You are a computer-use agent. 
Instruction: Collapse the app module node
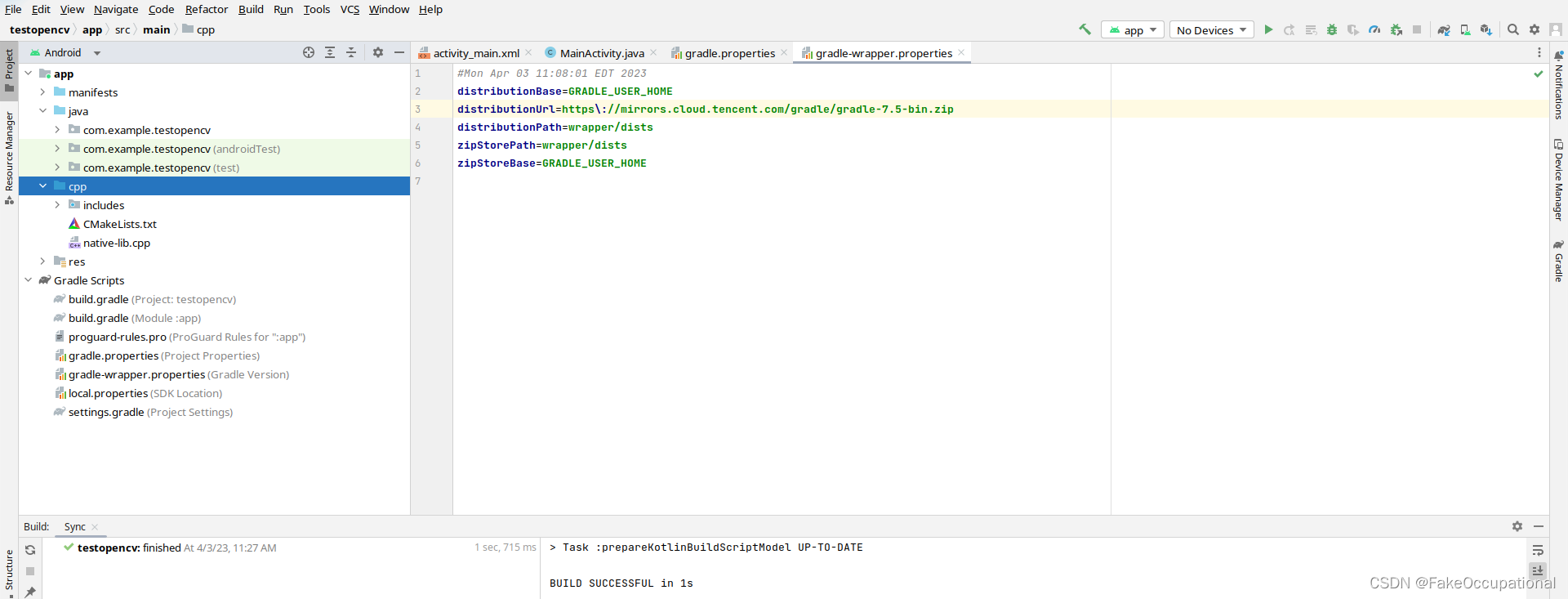(29, 74)
